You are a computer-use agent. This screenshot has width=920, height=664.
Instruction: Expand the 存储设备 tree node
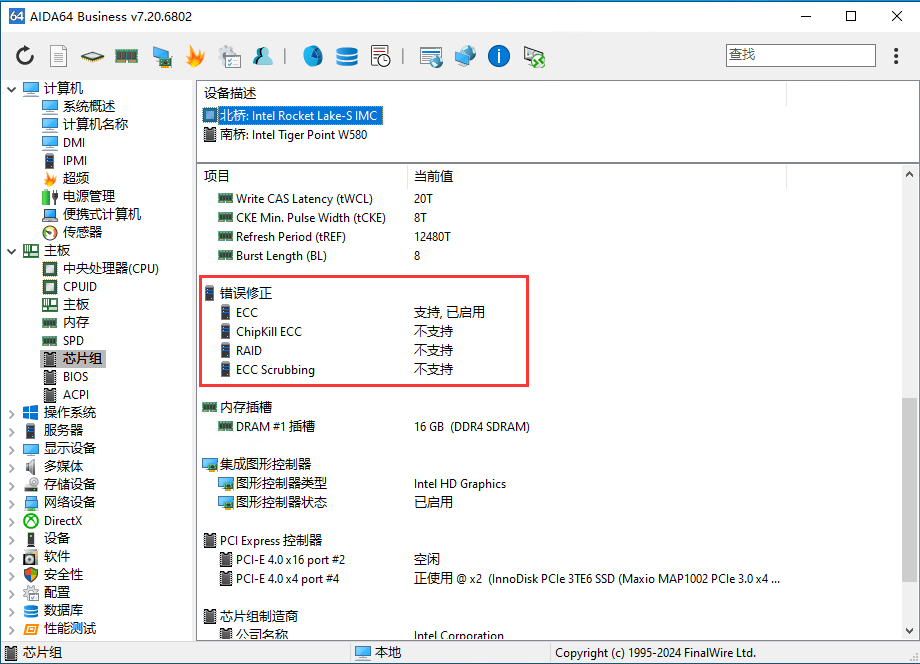11,485
